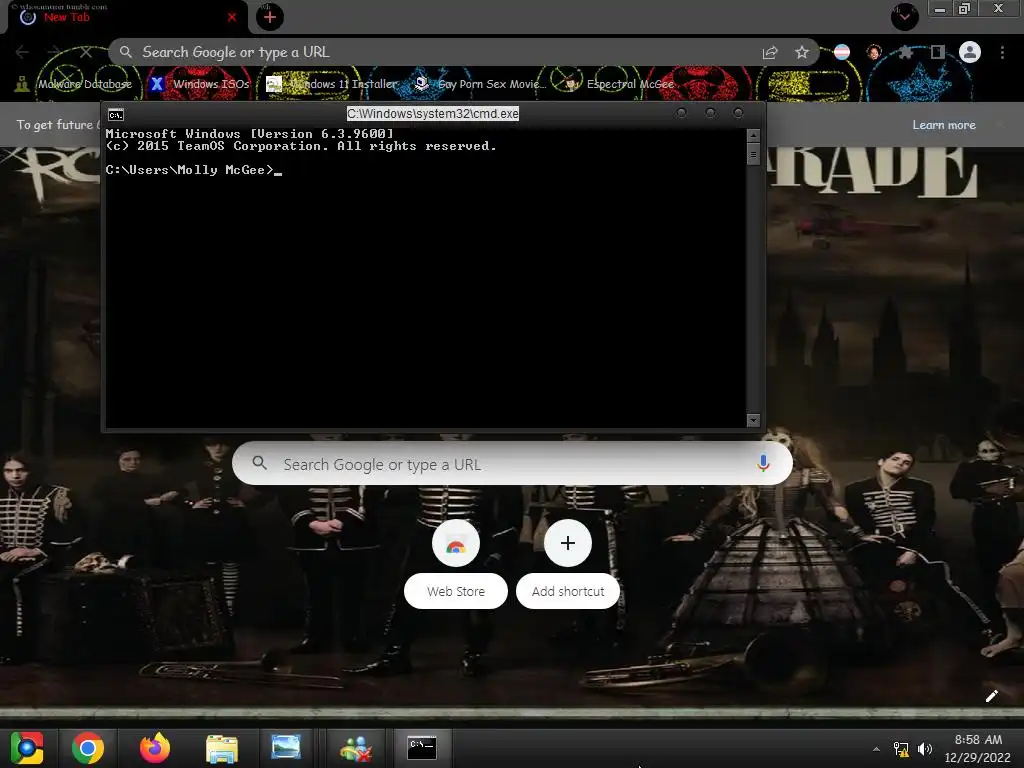Viewport: 1024px width, 768px height.
Task: Open tab search dropdown in title bar
Action: pyautogui.click(x=904, y=17)
